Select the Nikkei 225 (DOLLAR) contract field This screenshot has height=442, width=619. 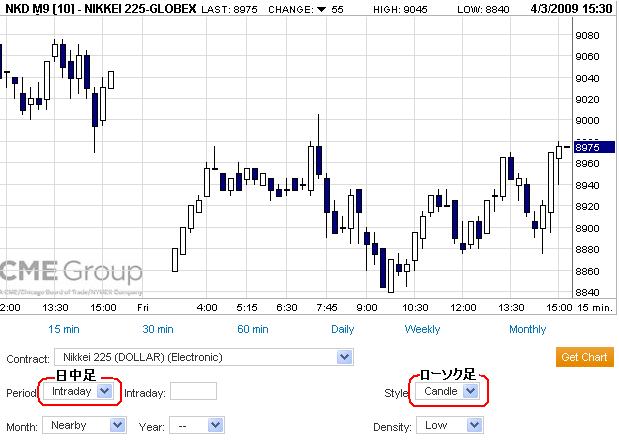point(204,357)
